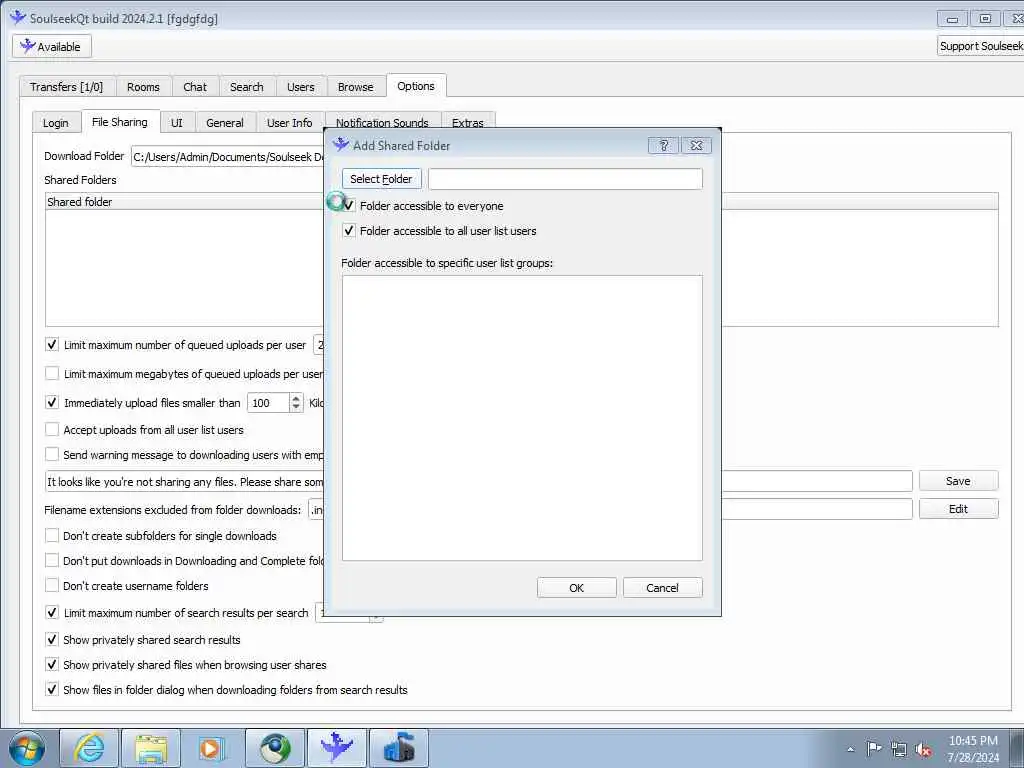The height and width of the screenshot is (768, 1024).
Task: Open Action Center flag tray icon
Action: [874, 748]
